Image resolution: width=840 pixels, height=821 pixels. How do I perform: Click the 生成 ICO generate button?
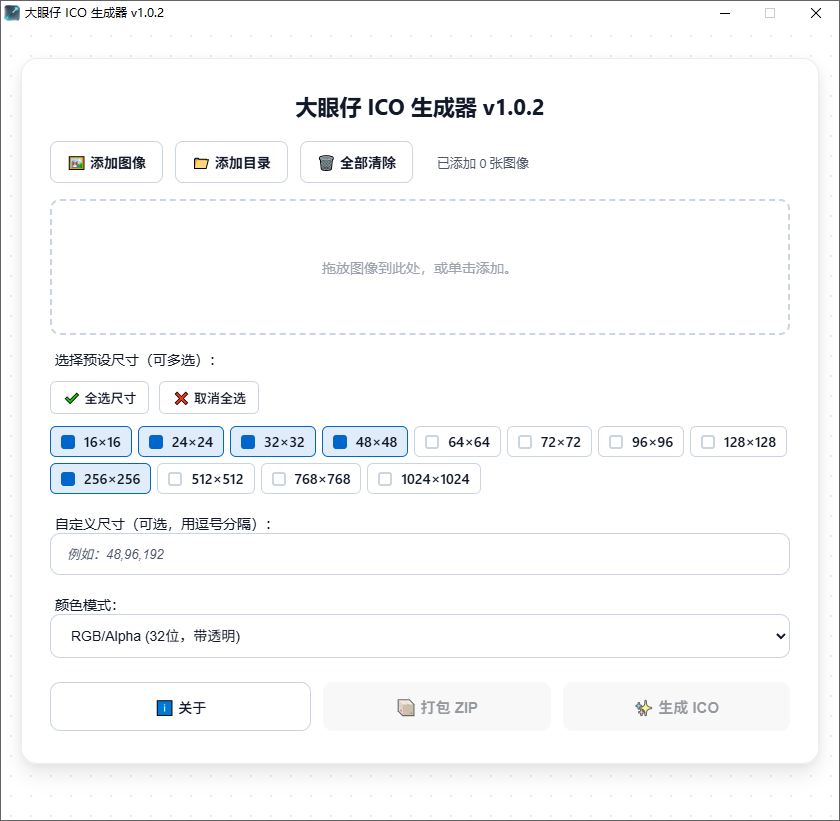[x=676, y=706]
